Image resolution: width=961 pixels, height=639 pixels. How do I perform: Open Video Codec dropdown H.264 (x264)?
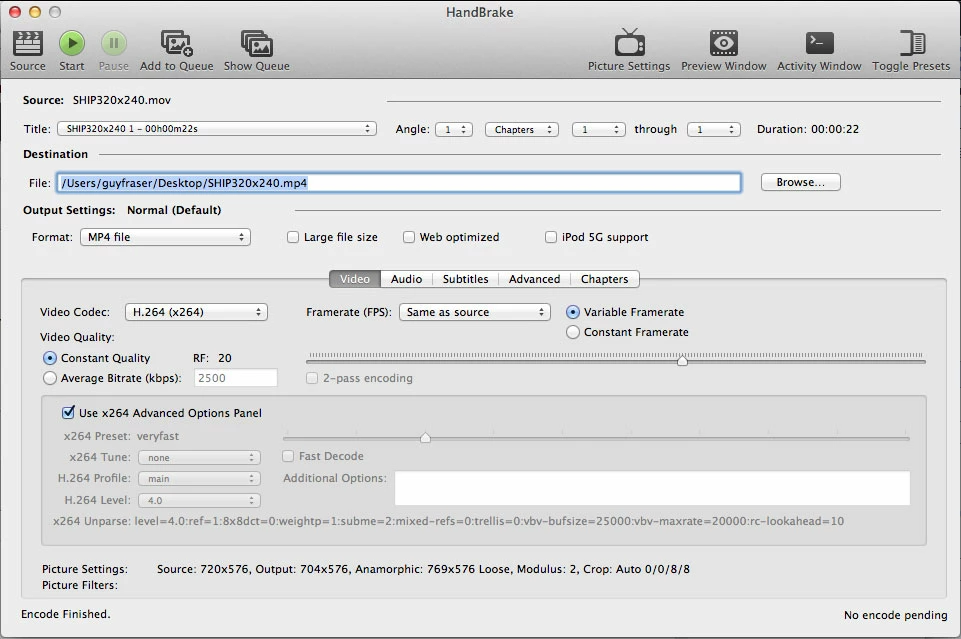pyautogui.click(x=196, y=312)
